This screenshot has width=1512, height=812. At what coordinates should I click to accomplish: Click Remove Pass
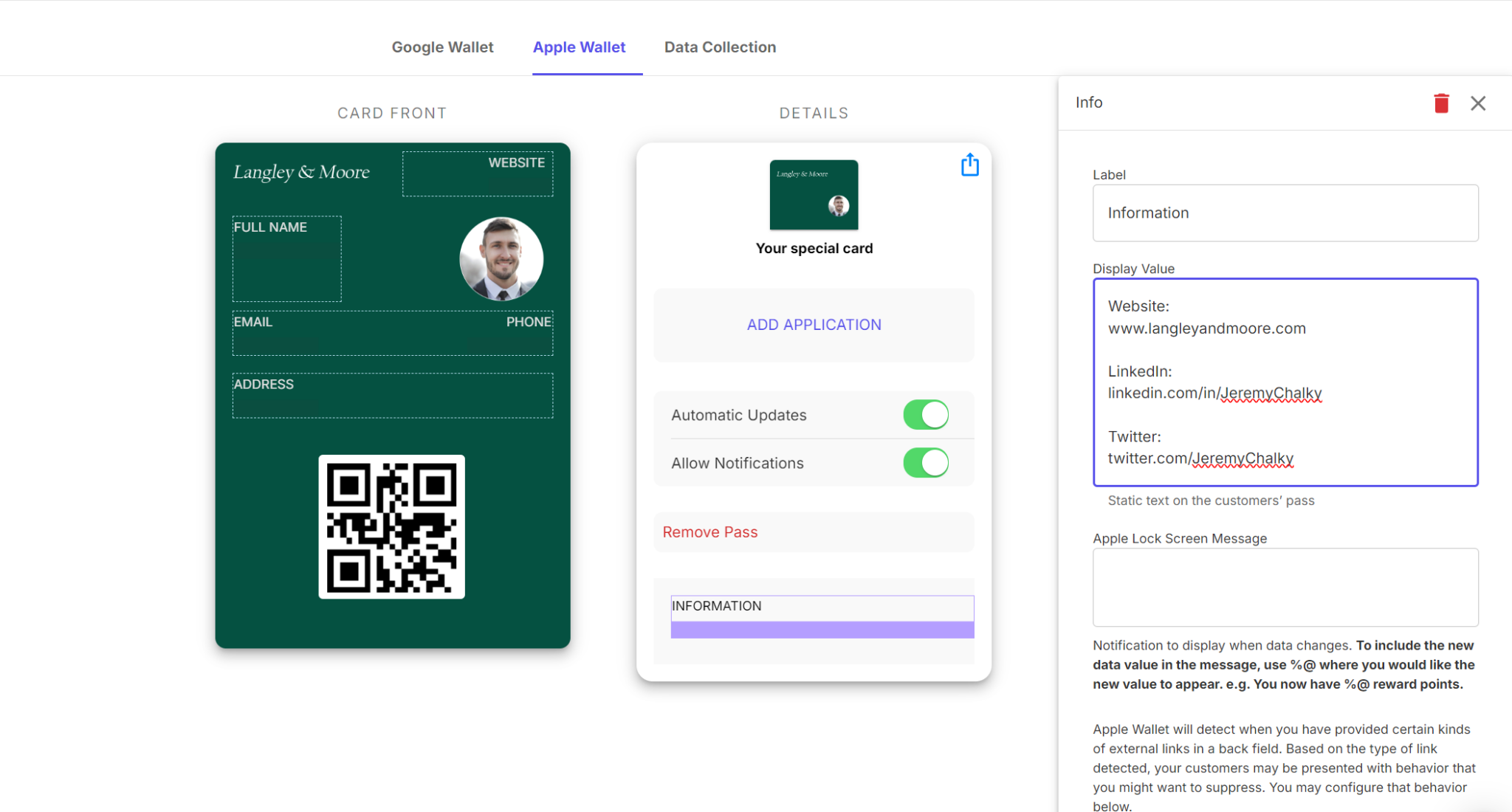tap(709, 531)
